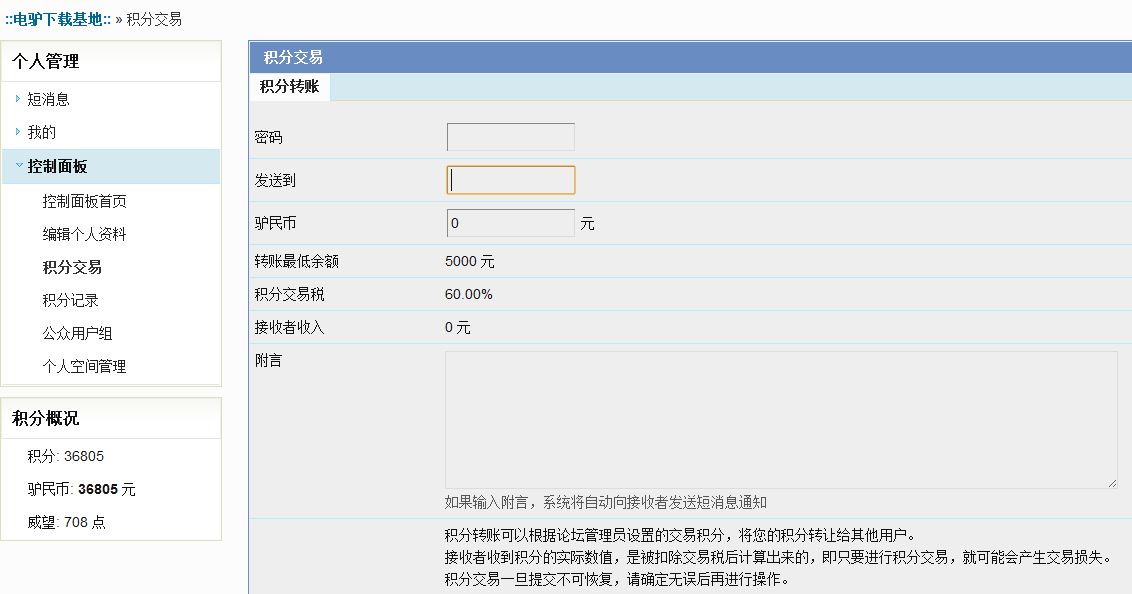Image resolution: width=1132 pixels, height=594 pixels.
Task: Go to 控制面板首页
Action: coord(84,202)
